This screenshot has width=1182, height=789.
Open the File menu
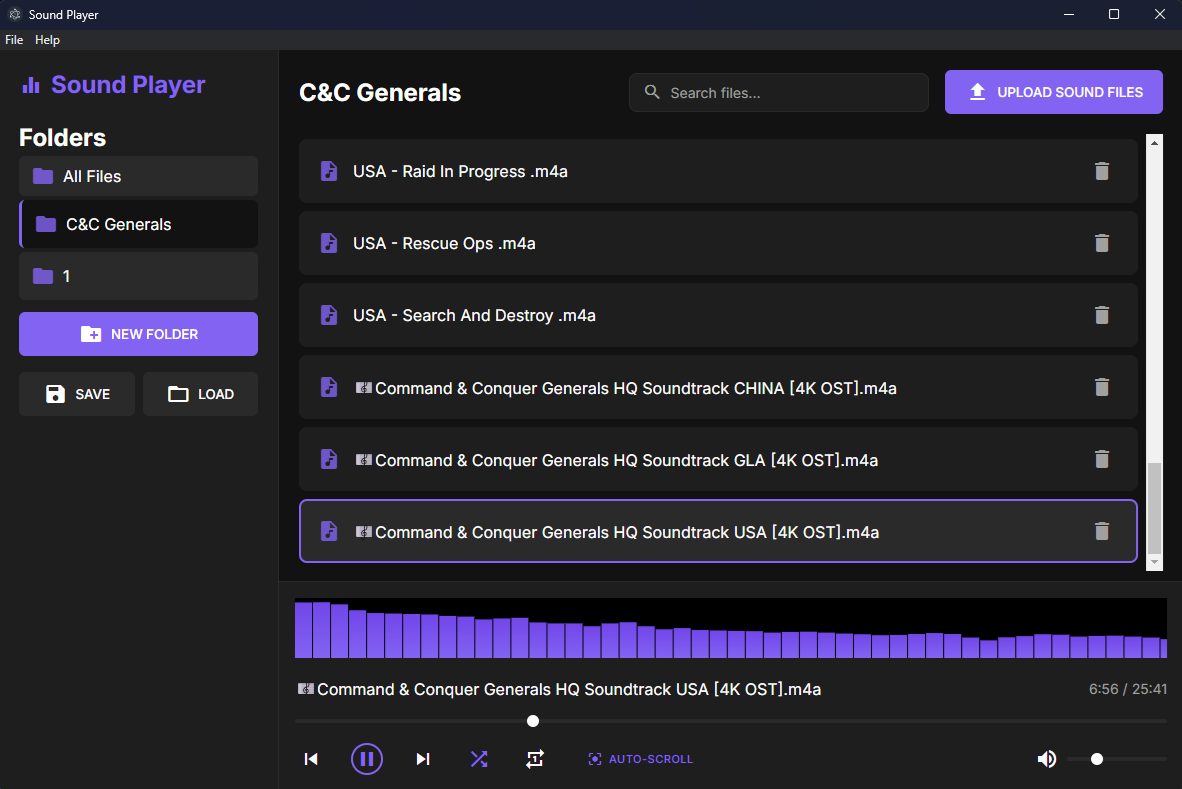[x=14, y=40]
